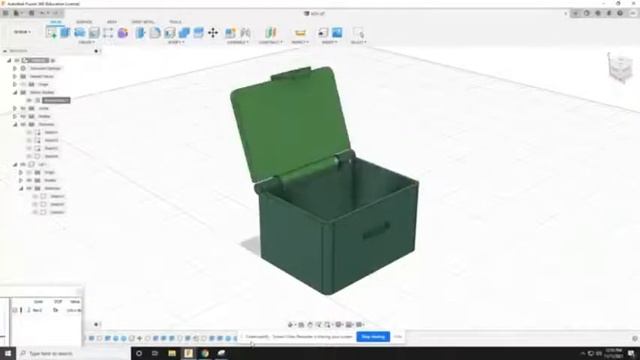The image size is (640, 360).
Task: Click the taskbar search box
Action: click(x=73, y=353)
